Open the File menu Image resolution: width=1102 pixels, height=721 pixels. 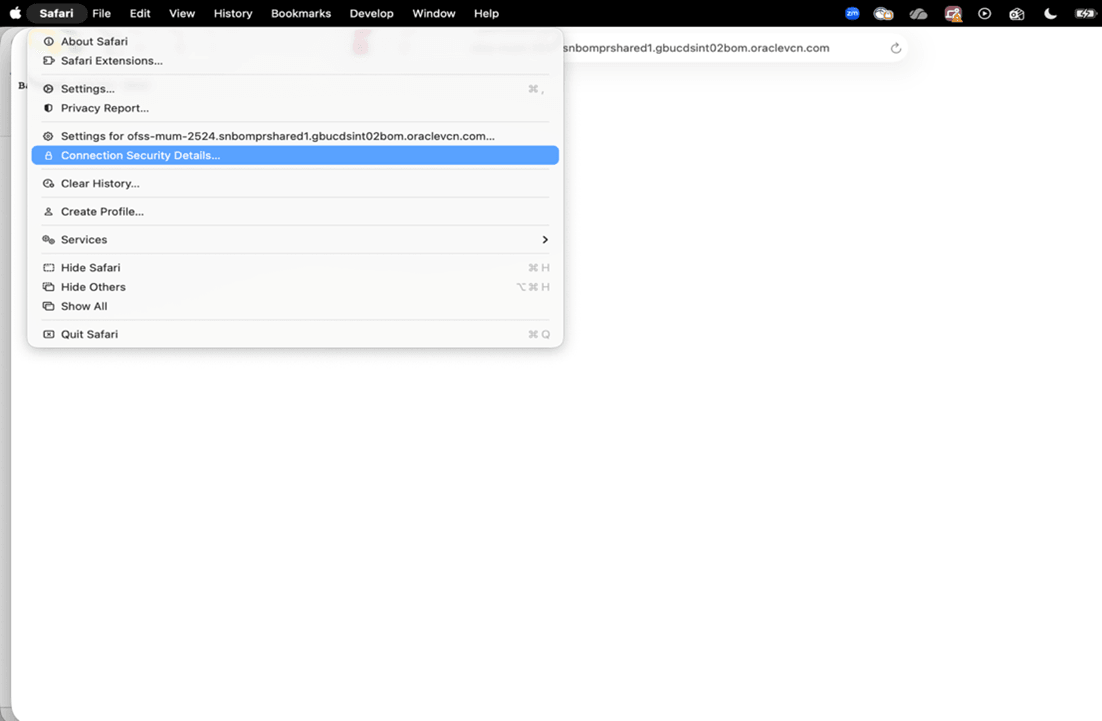coord(101,13)
